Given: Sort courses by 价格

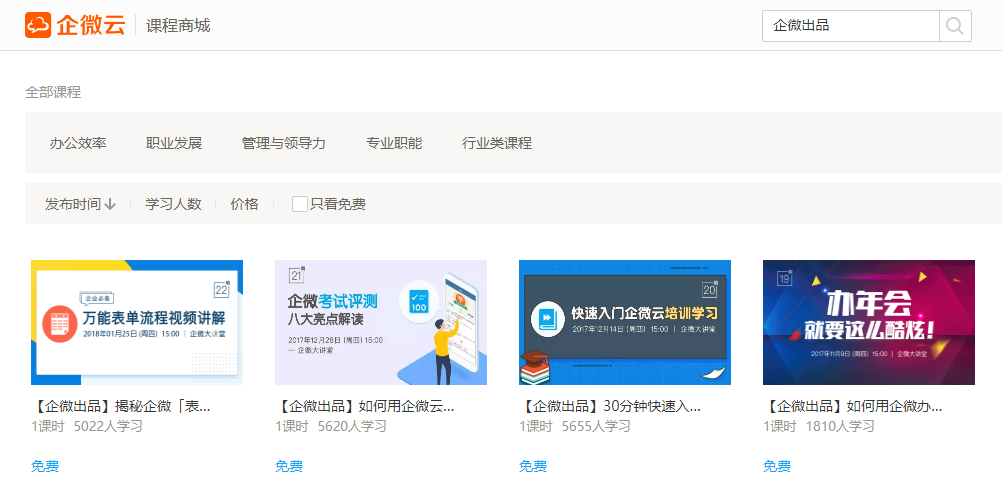Looking at the screenshot, I should (244, 204).
